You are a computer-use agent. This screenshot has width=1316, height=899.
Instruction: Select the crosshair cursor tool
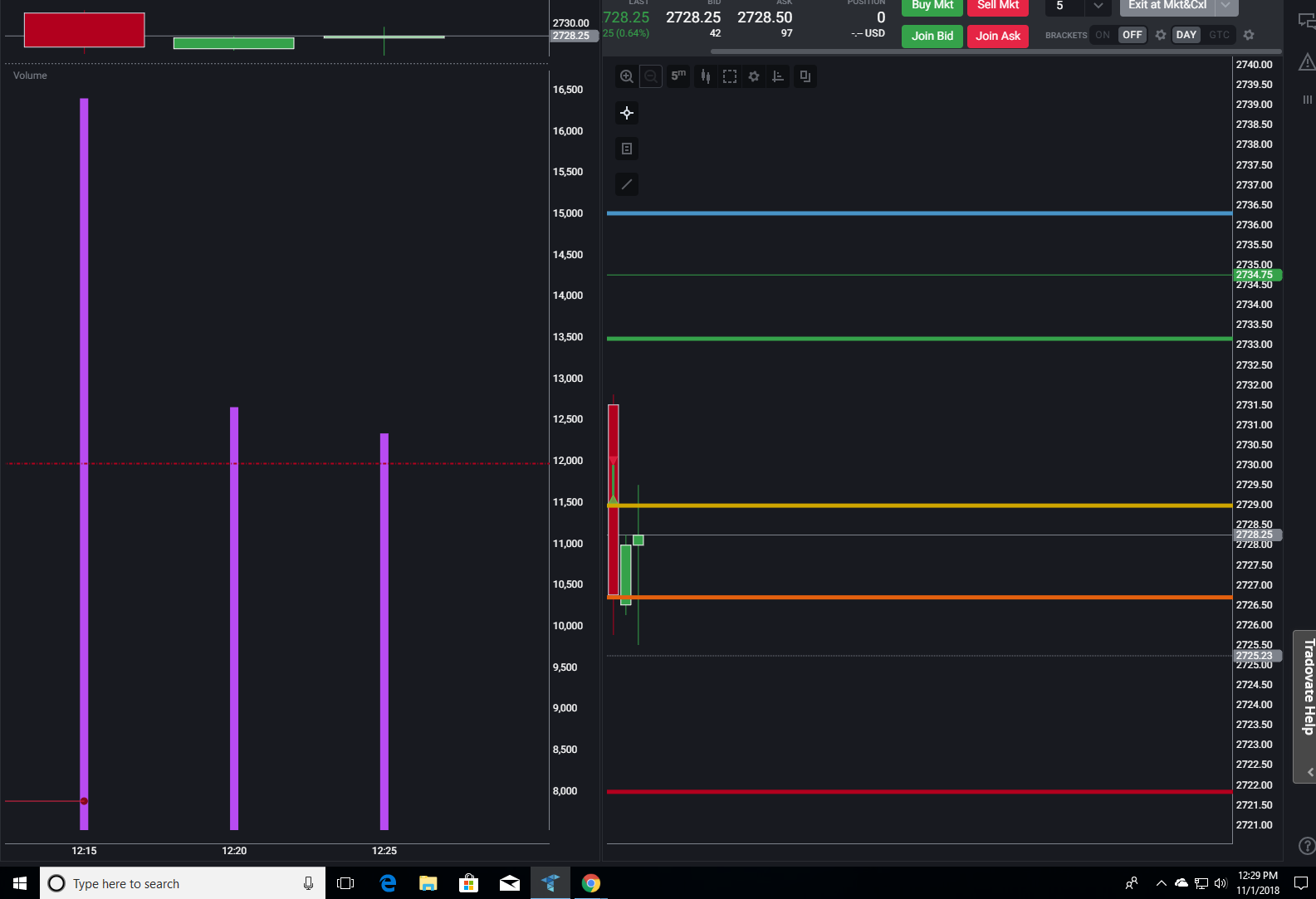(x=627, y=113)
